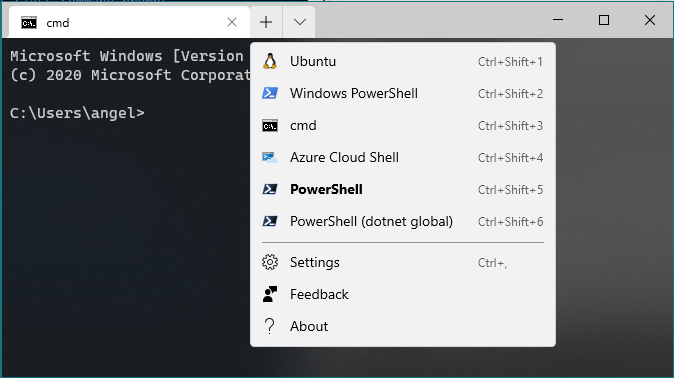
Task: Click the Ubuntu penguin icon
Action: point(270,61)
